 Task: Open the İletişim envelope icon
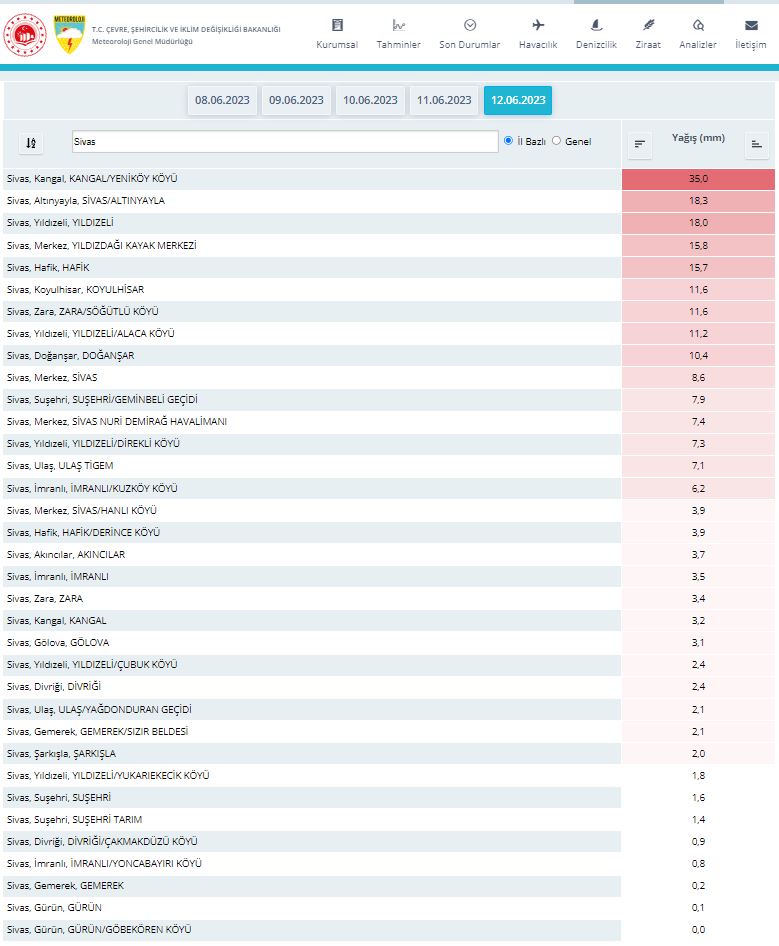(750, 25)
